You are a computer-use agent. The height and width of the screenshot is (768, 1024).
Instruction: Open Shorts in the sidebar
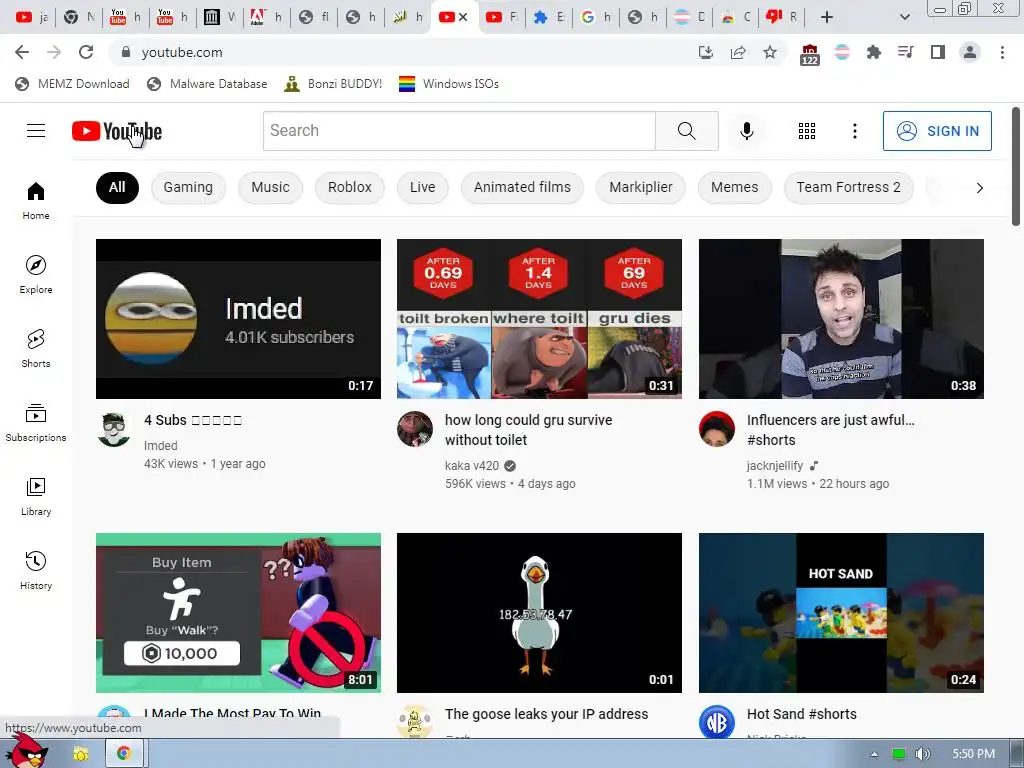tap(36, 348)
